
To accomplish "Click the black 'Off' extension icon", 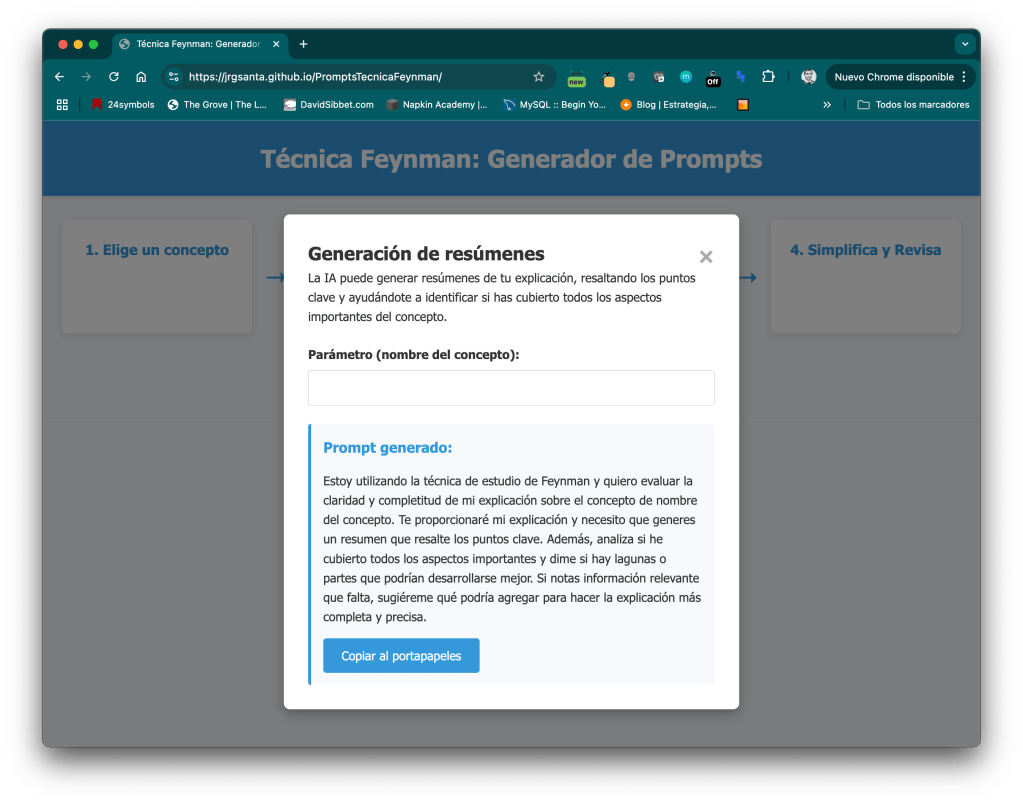I will [x=712, y=77].
